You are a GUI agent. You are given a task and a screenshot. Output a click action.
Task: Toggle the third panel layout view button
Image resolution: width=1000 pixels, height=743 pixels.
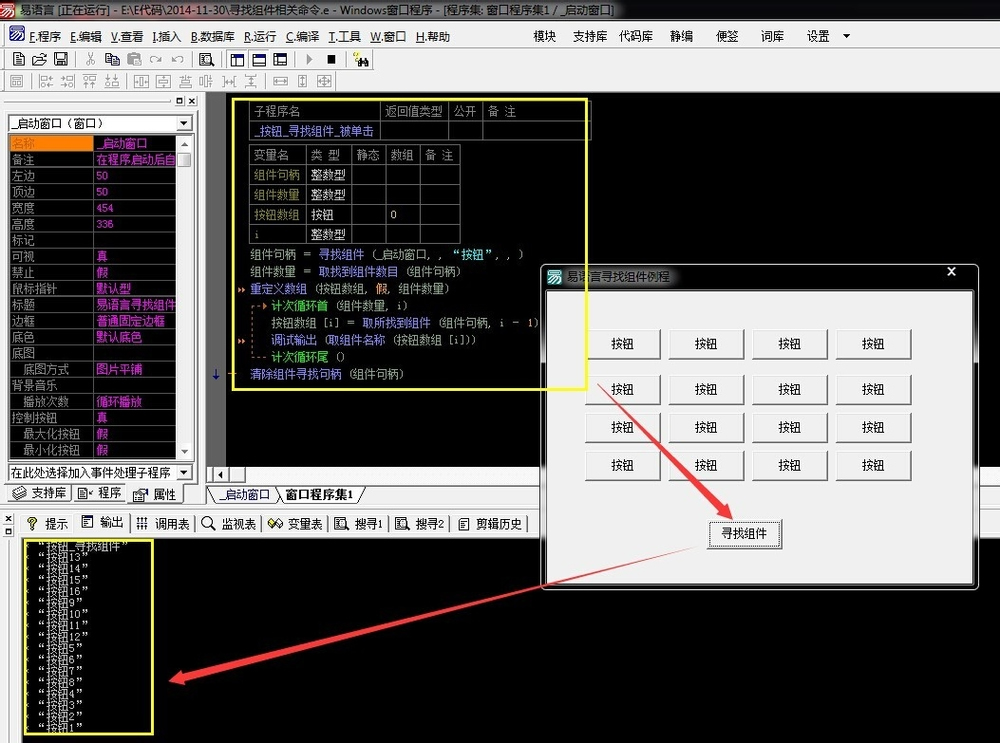coord(279,60)
